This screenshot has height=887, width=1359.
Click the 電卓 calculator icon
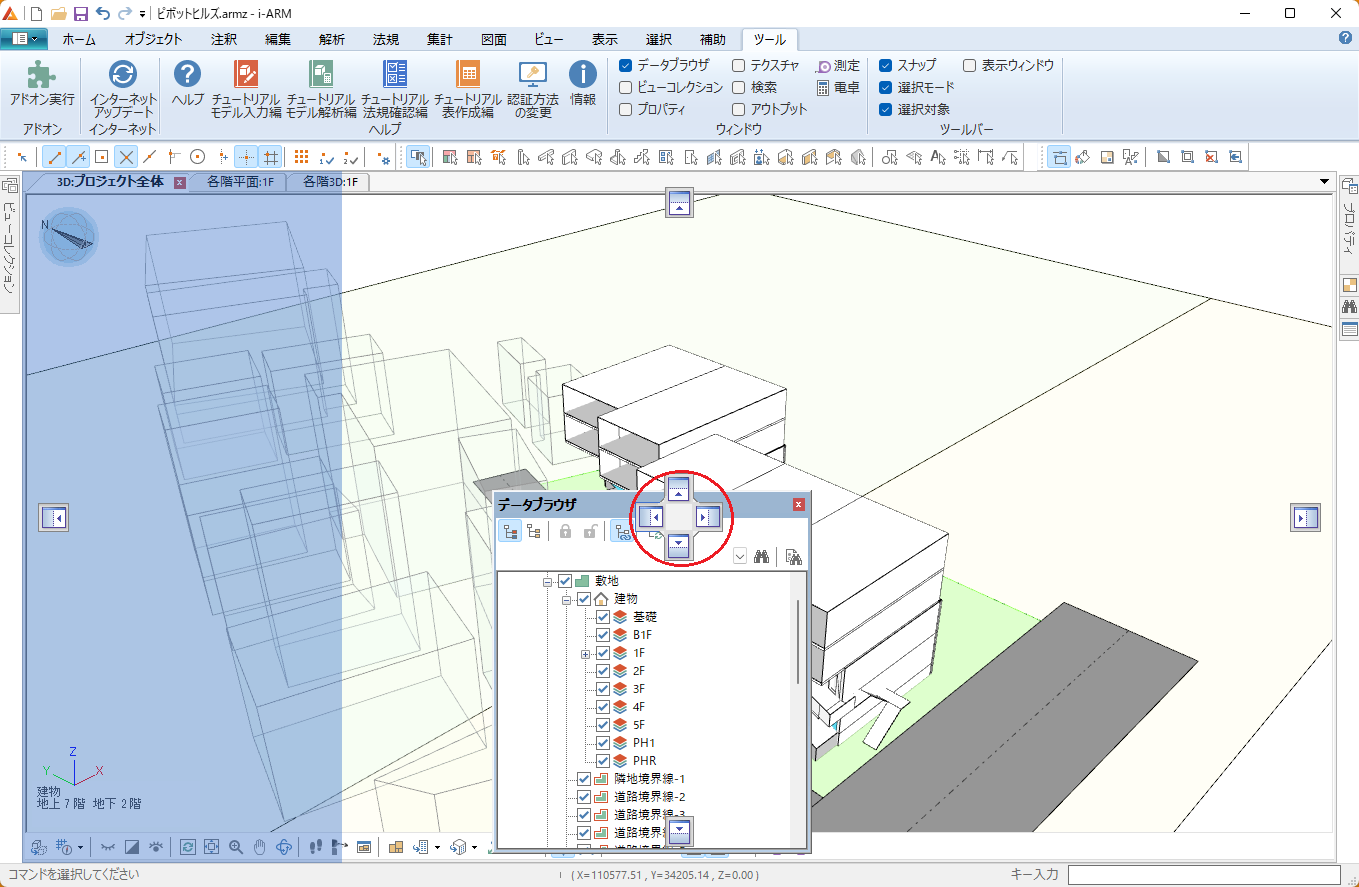click(x=823, y=88)
